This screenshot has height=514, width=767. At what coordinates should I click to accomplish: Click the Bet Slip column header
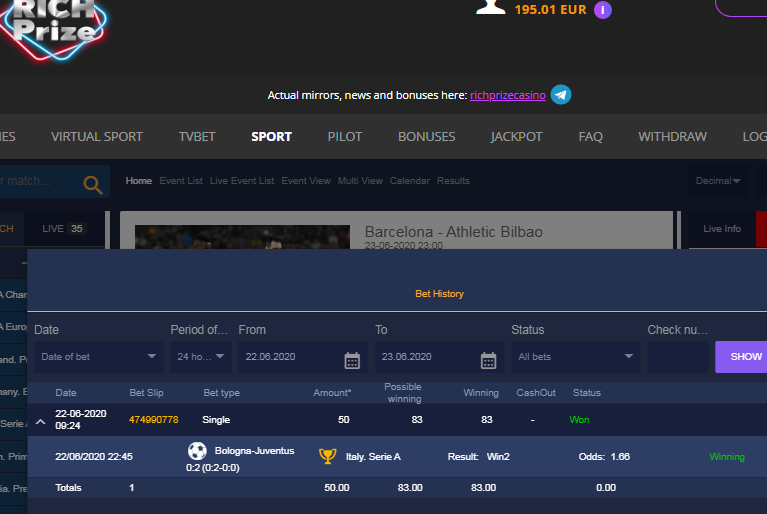146,393
